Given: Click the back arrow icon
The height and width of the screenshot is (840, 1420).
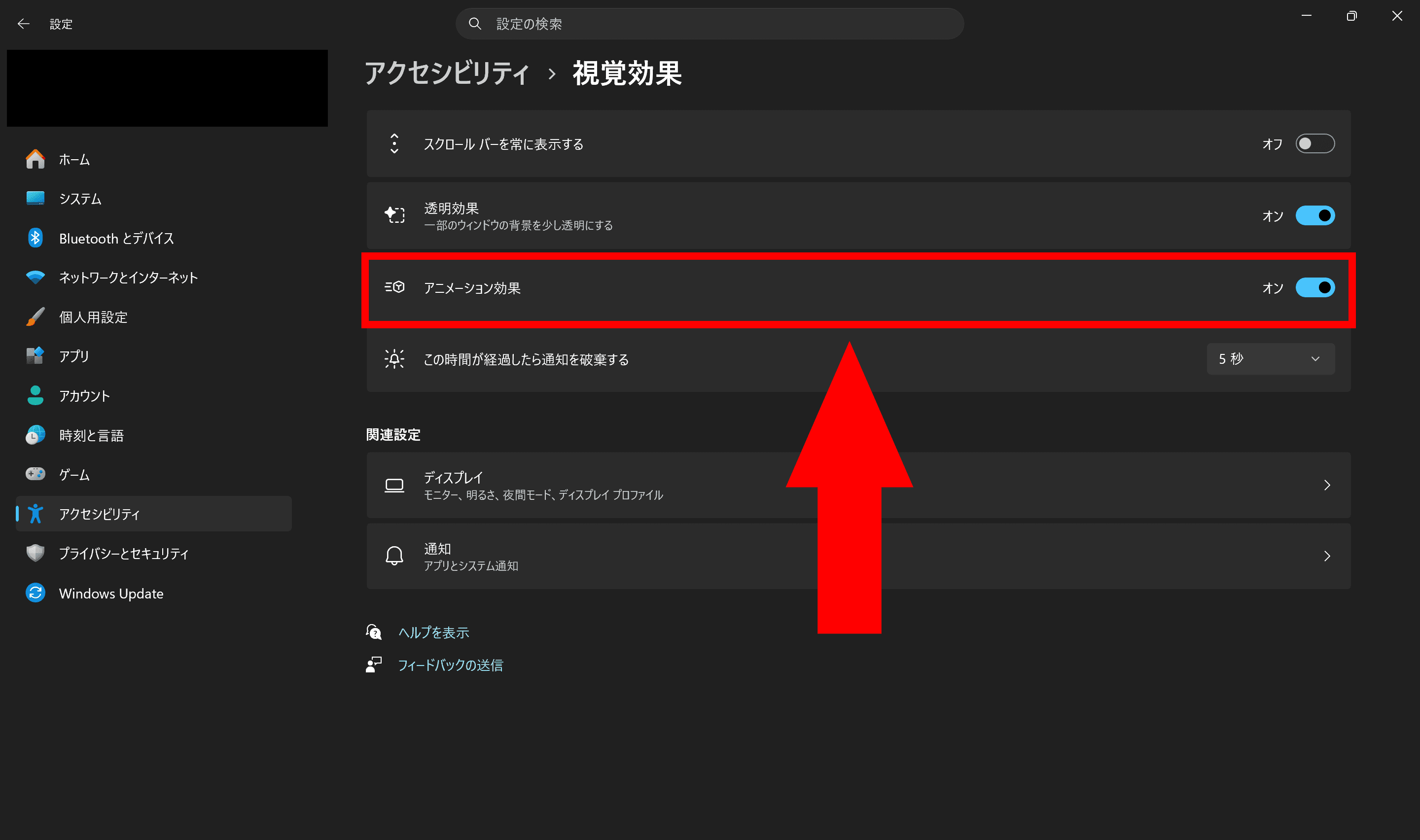Looking at the screenshot, I should pos(23,24).
